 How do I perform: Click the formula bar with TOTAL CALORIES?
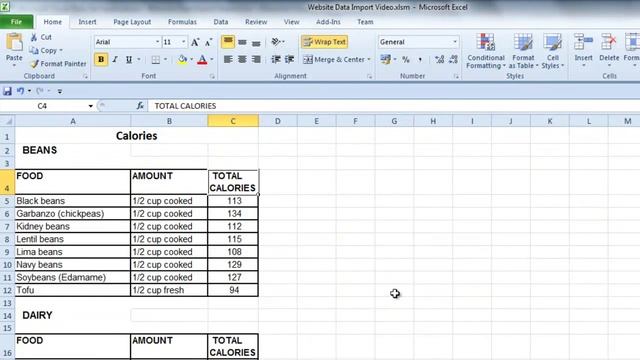pos(394,106)
